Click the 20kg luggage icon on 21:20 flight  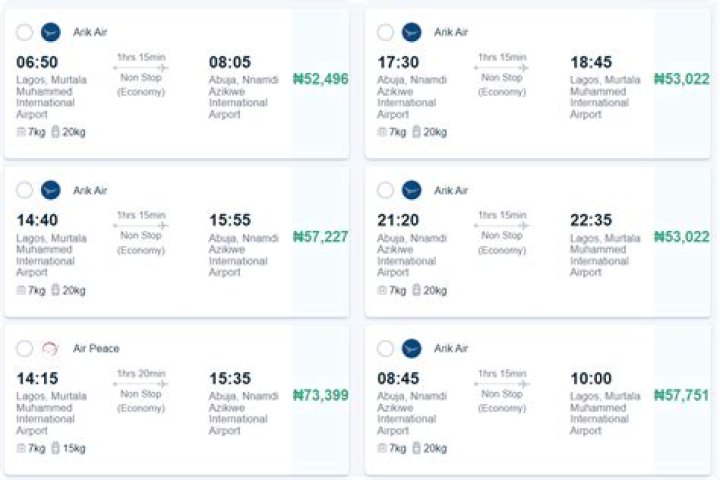[x=416, y=290]
